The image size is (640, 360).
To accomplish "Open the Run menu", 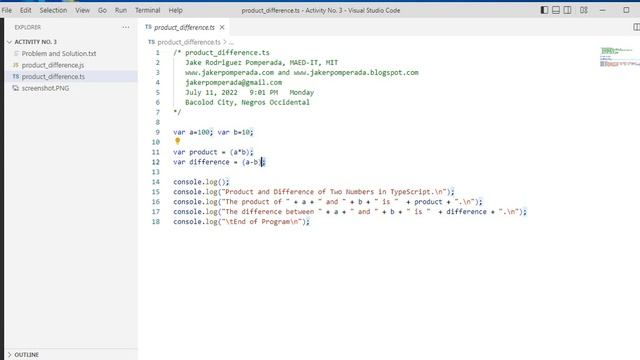I will point(120,10).
